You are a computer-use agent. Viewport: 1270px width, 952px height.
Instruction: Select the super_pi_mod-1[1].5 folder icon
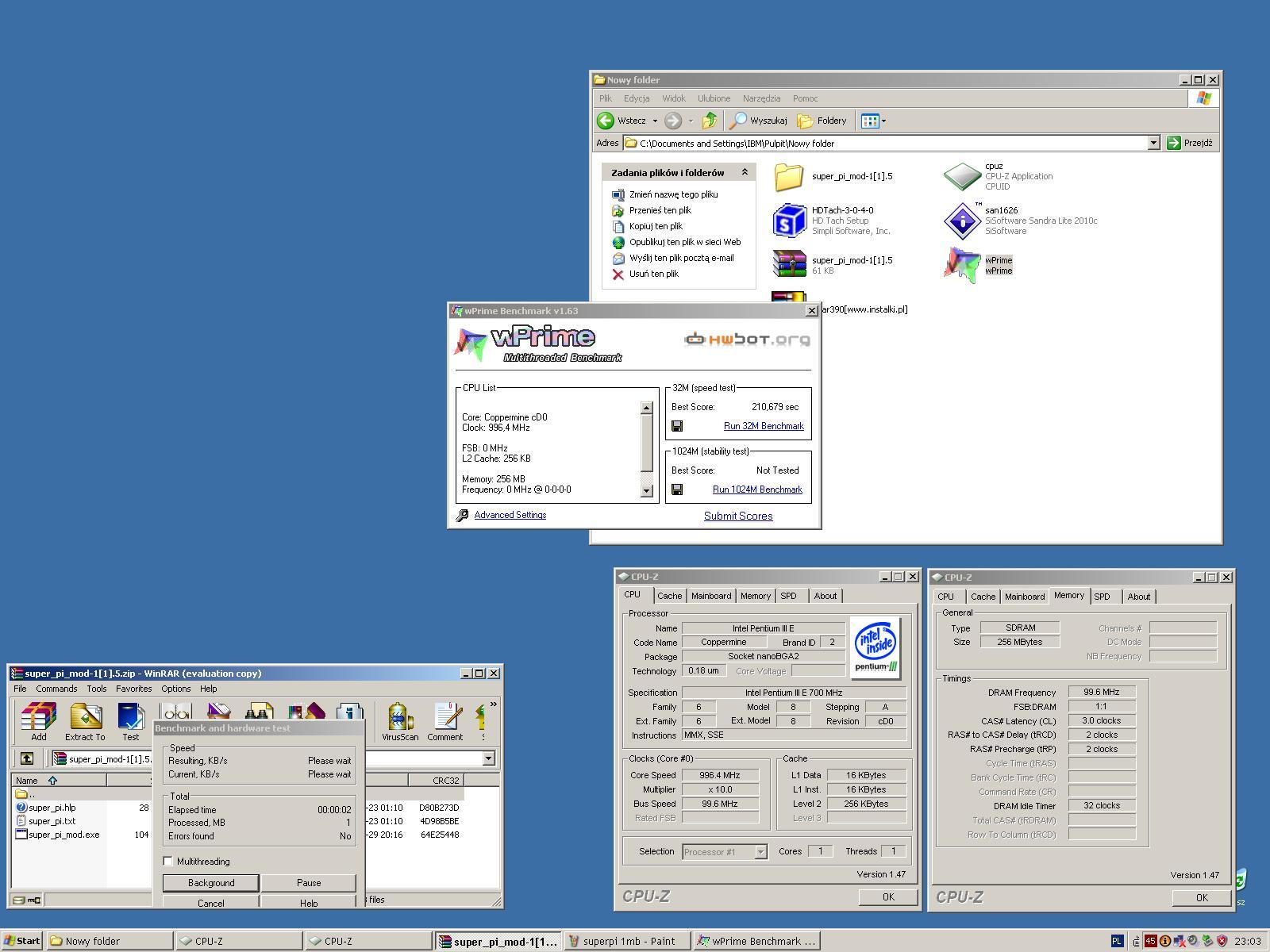pyautogui.click(x=789, y=176)
